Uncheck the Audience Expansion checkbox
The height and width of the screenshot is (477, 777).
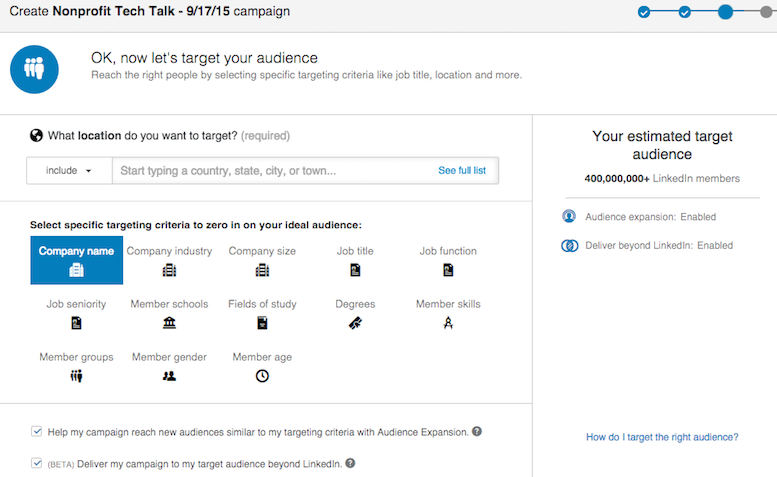coord(36,431)
